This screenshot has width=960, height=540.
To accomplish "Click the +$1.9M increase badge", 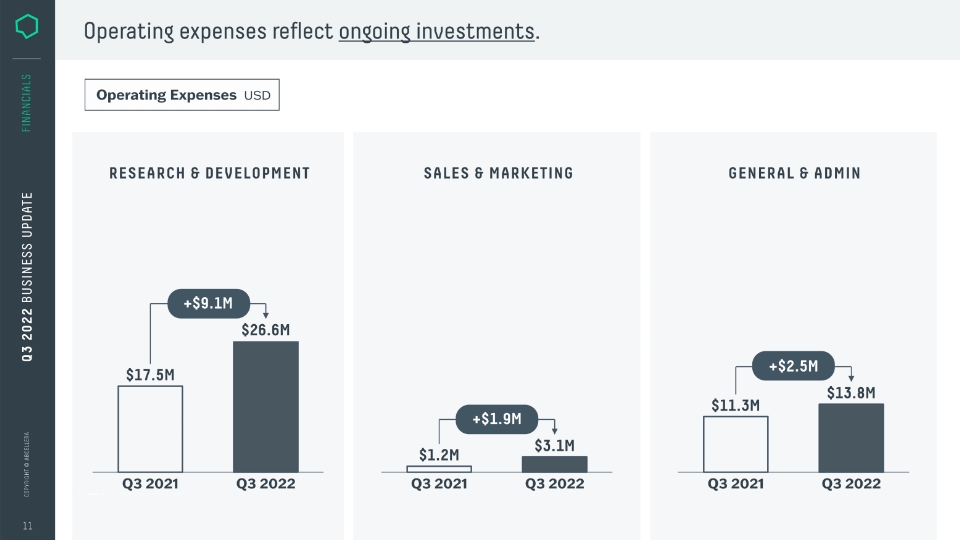I will click(x=497, y=419).
